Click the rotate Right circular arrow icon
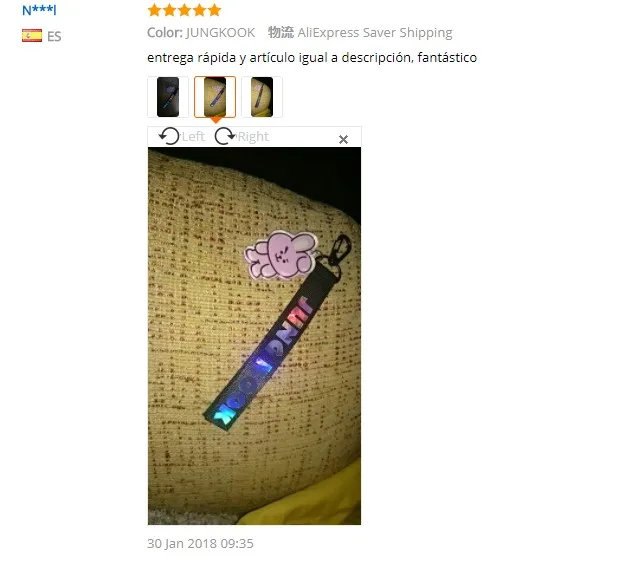Viewport: 631px width, 562px height. click(225, 136)
